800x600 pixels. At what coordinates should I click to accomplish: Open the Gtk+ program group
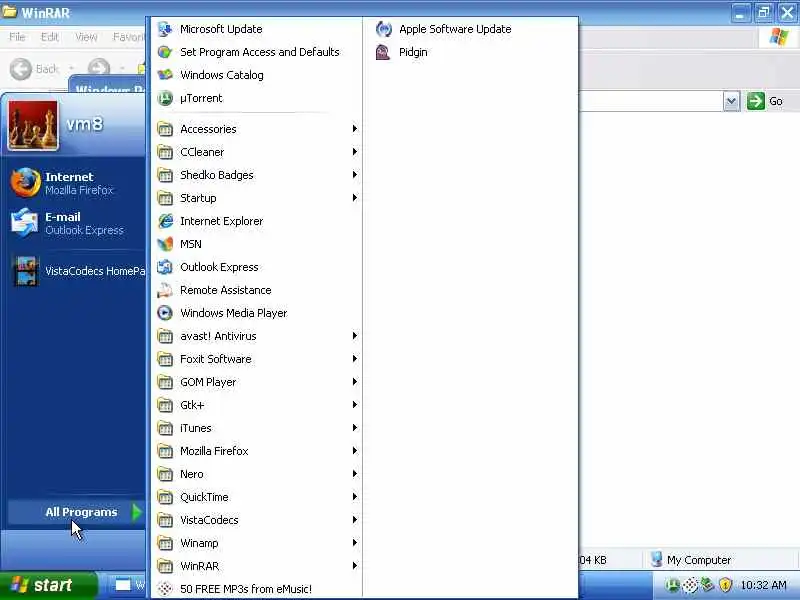(x=257, y=405)
